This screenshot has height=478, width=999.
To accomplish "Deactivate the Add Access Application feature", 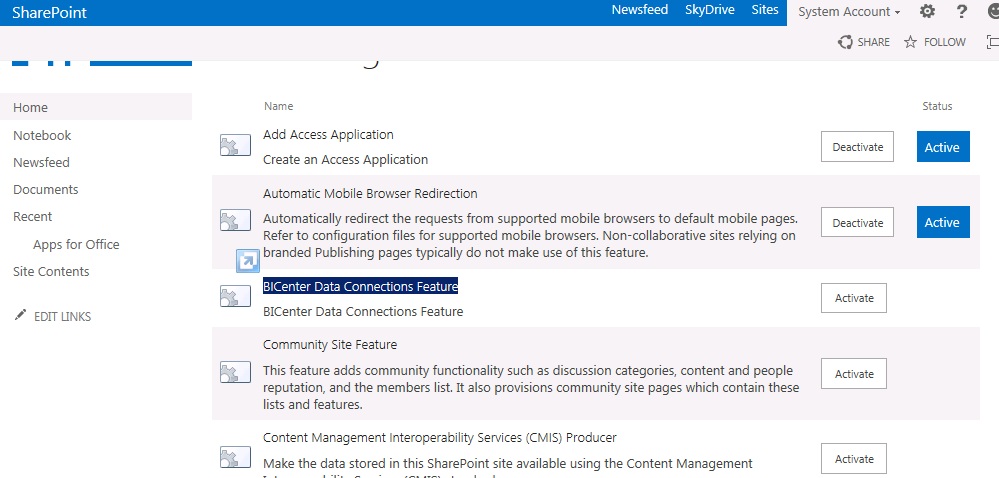I will click(858, 147).
